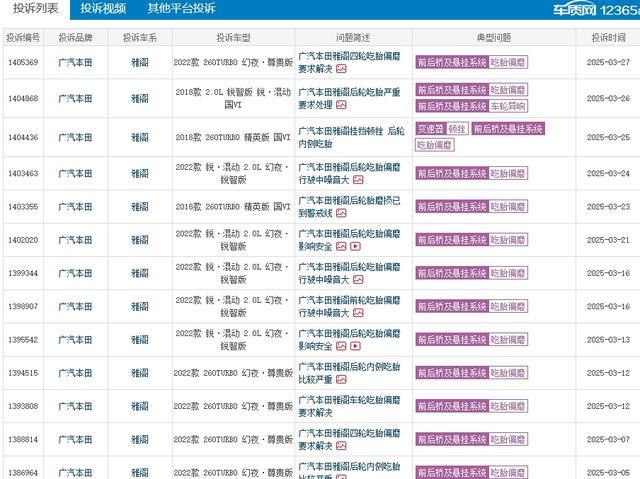640x479 pixels.
Task: Open complaint 雅阁车轮吃胎偏磨要求解决
Action: point(349,406)
